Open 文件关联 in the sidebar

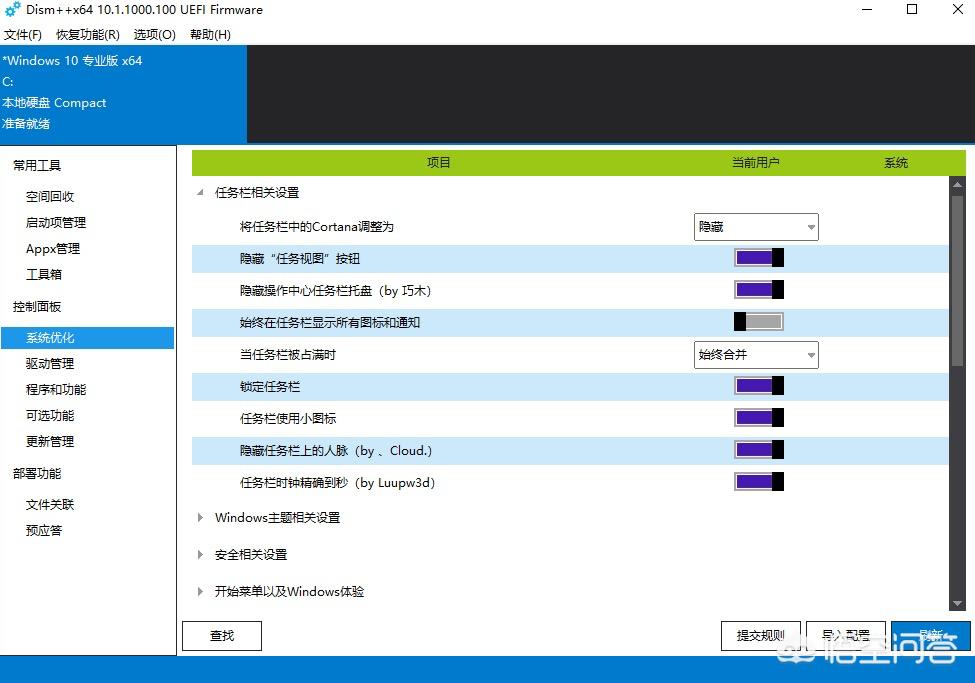[x=50, y=504]
